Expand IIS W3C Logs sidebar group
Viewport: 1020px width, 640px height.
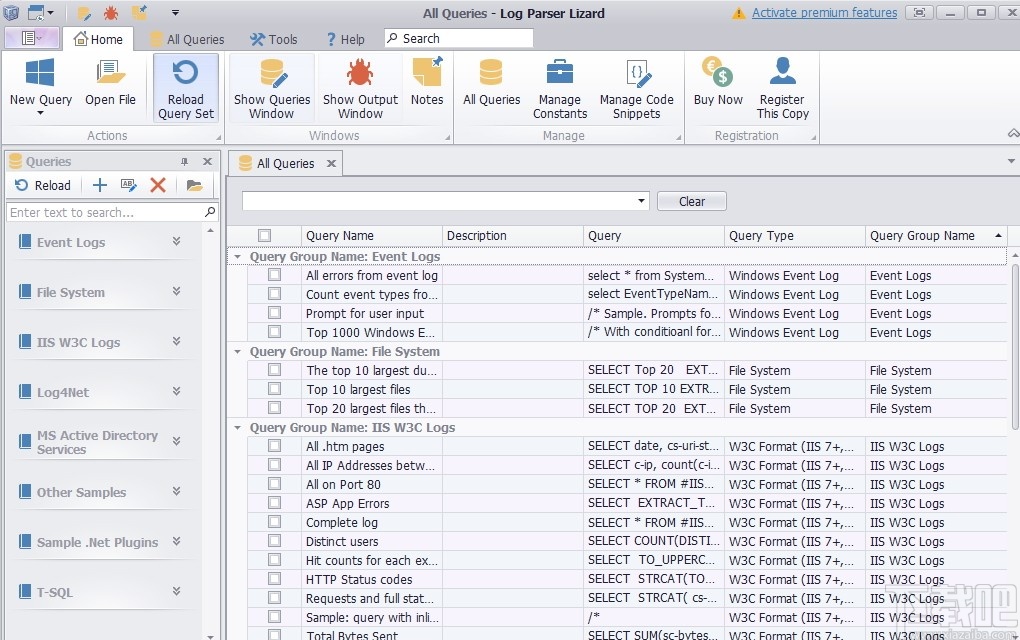(176, 341)
